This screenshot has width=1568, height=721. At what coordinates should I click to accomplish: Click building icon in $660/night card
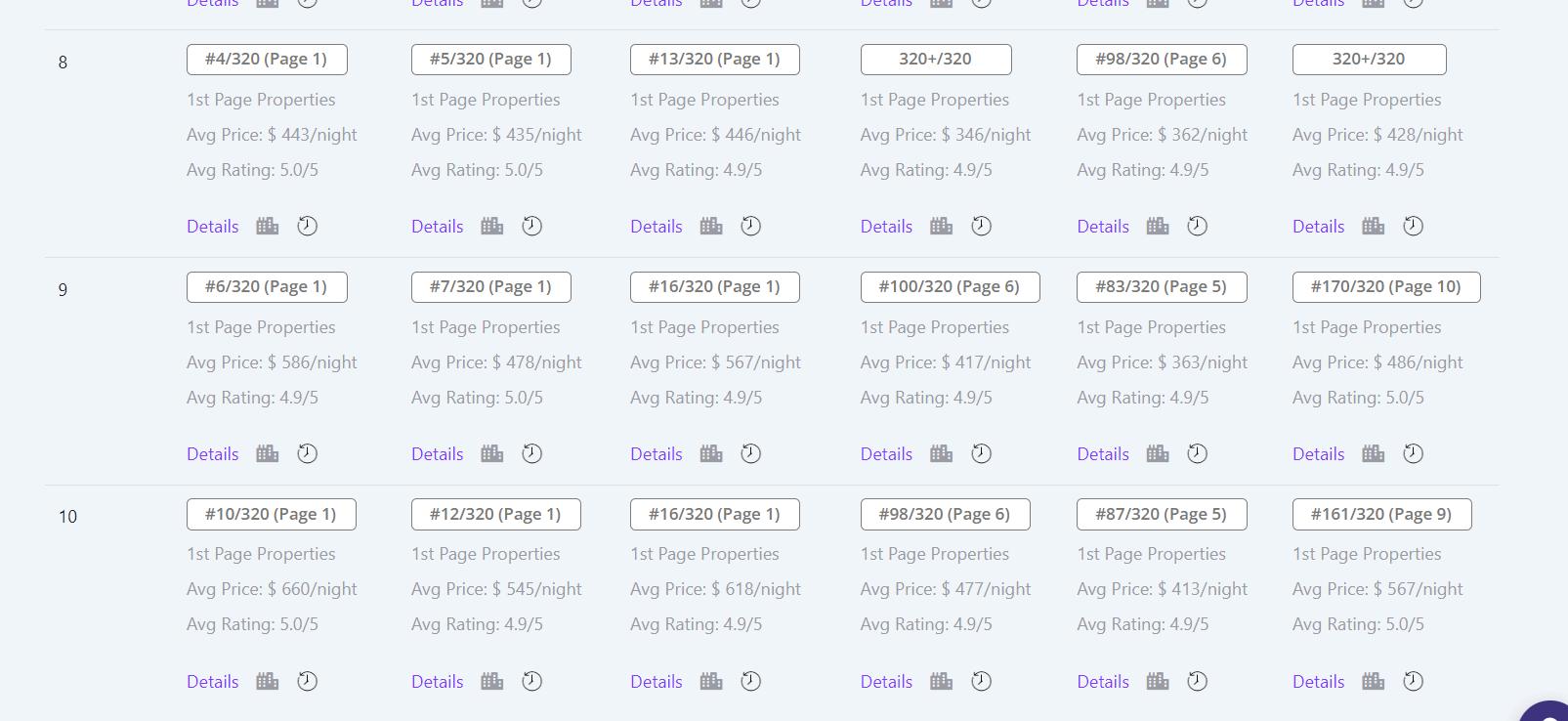[x=268, y=681]
